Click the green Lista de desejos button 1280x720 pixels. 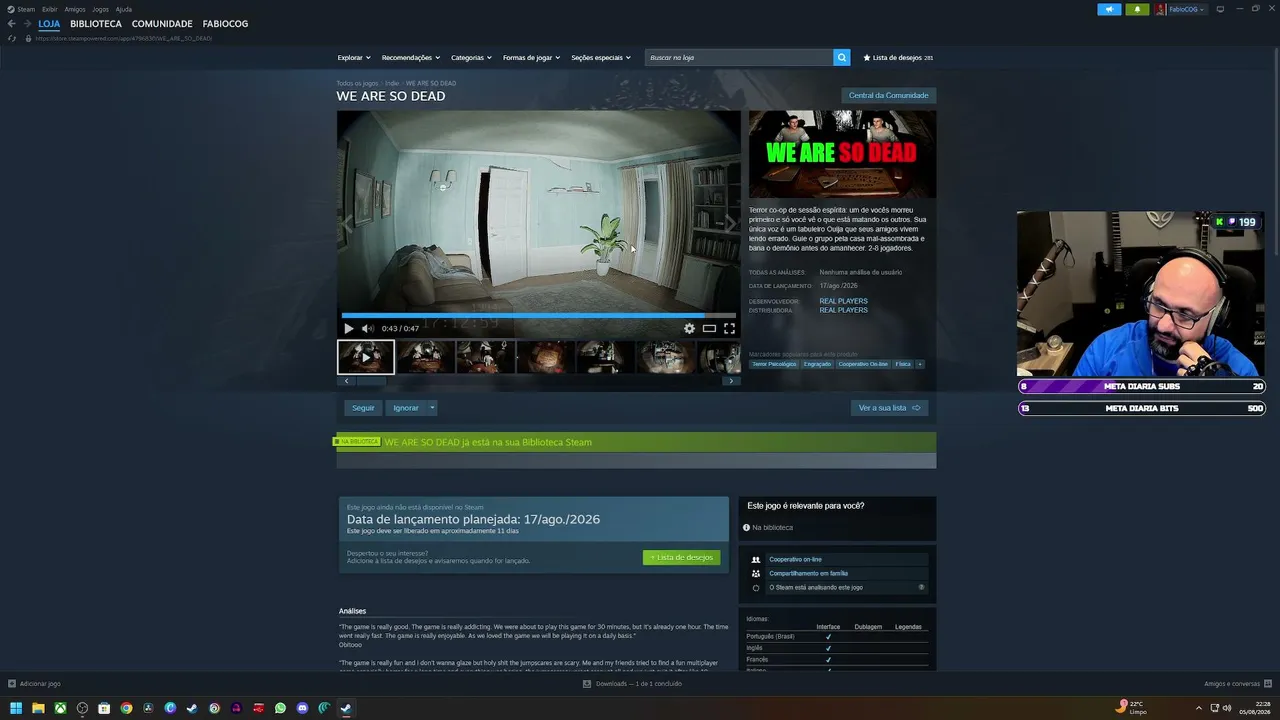coord(681,557)
